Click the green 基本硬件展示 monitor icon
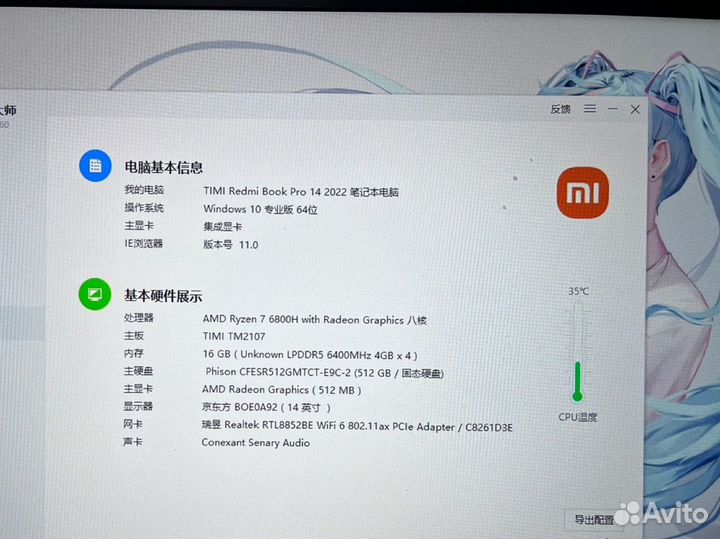 [95, 294]
